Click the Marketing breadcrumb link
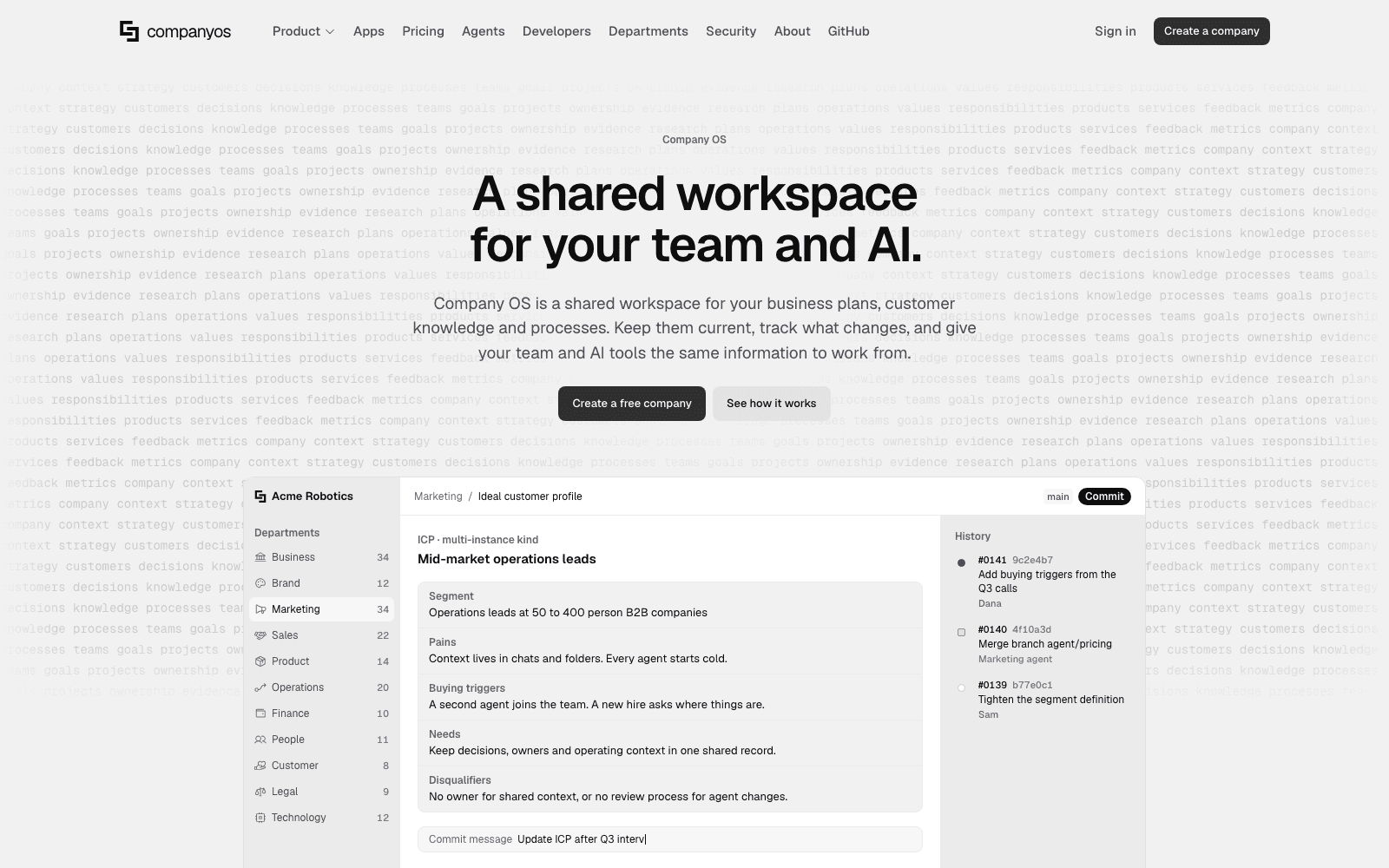The height and width of the screenshot is (868, 1389). (438, 496)
